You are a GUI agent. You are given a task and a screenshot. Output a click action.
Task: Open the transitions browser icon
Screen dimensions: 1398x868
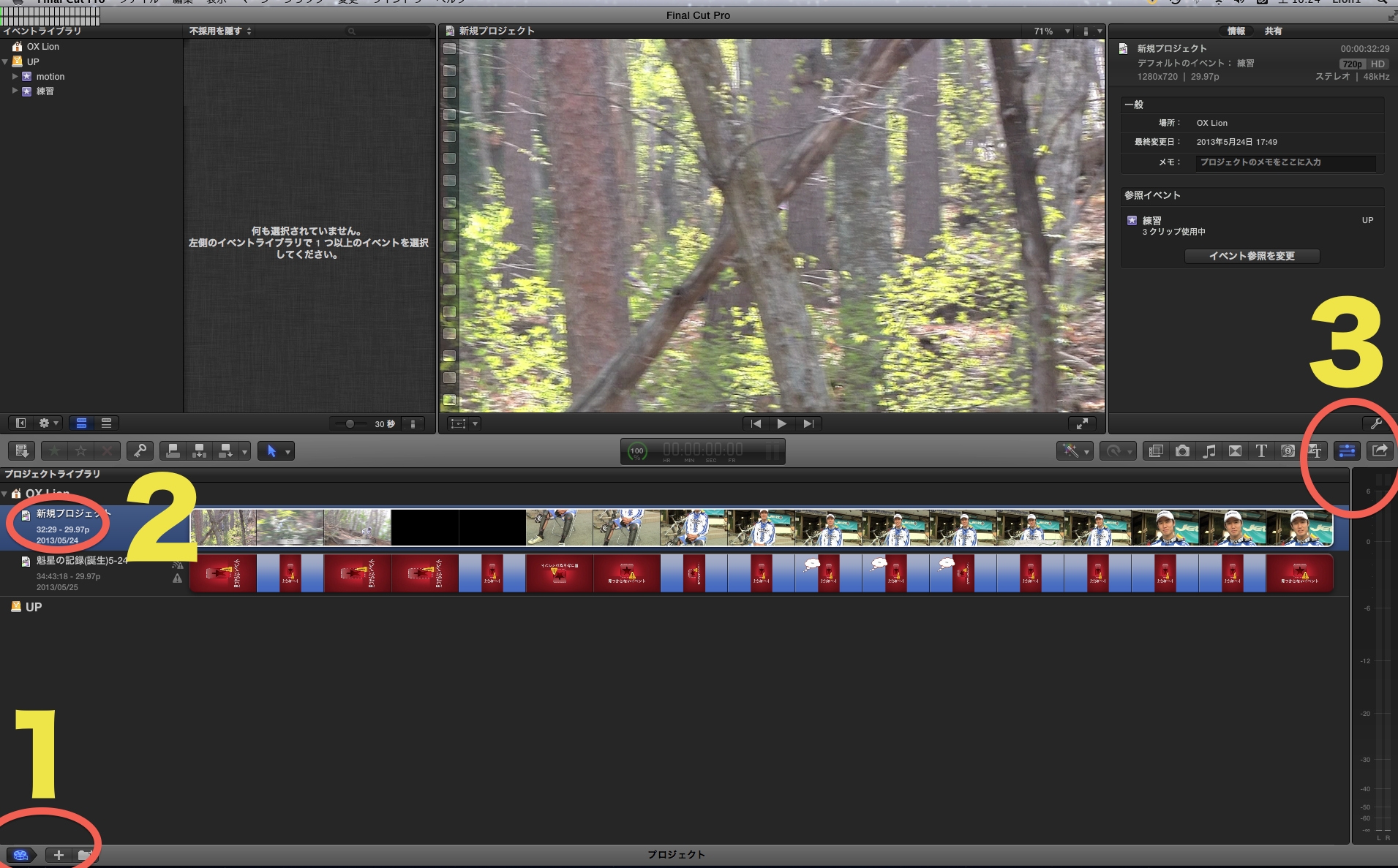click(x=1235, y=451)
